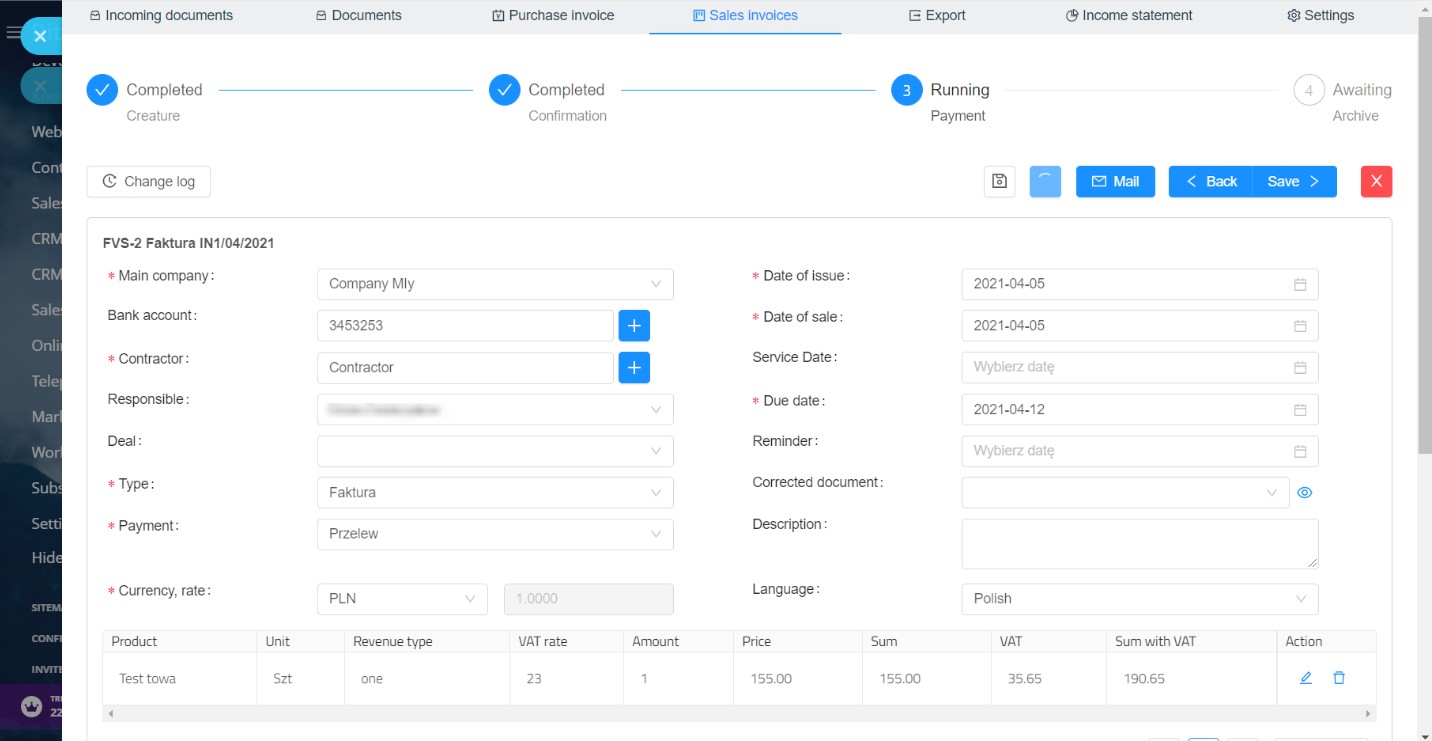Open the Income statement tab
Image resolution: width=1432 pixels, height=741 pixels.
(x=1129, y=15)
